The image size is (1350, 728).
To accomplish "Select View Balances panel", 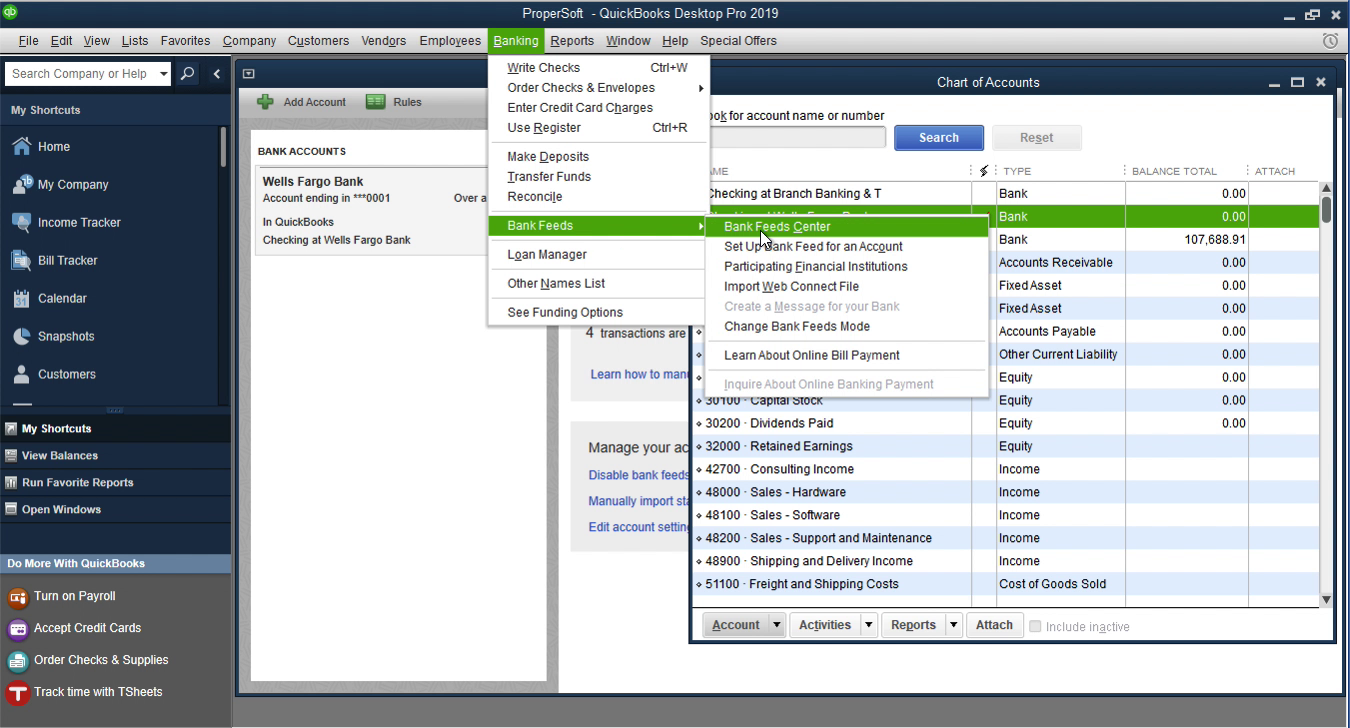I will (115, 455).
